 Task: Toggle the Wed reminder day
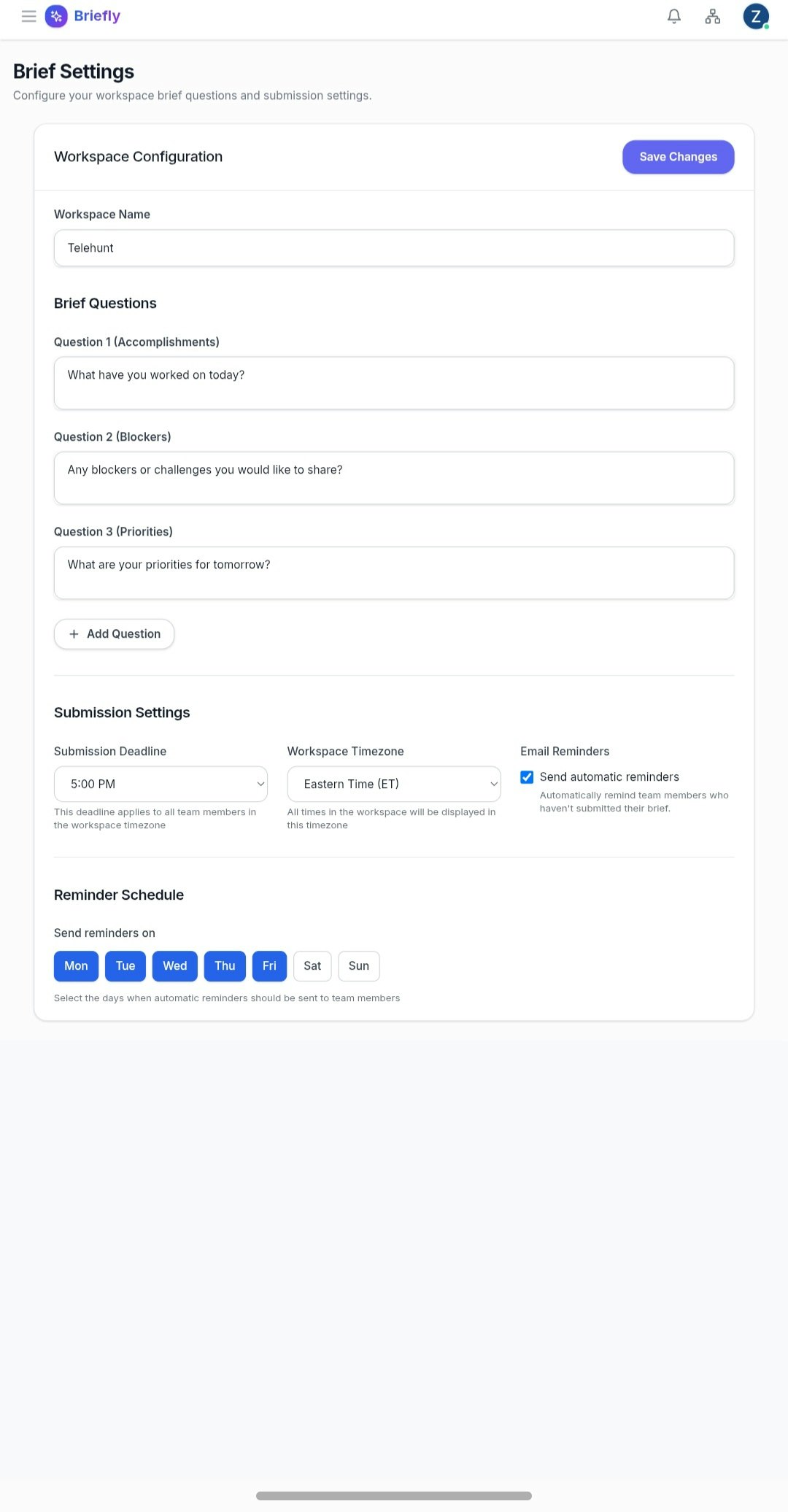pos(175,966)
